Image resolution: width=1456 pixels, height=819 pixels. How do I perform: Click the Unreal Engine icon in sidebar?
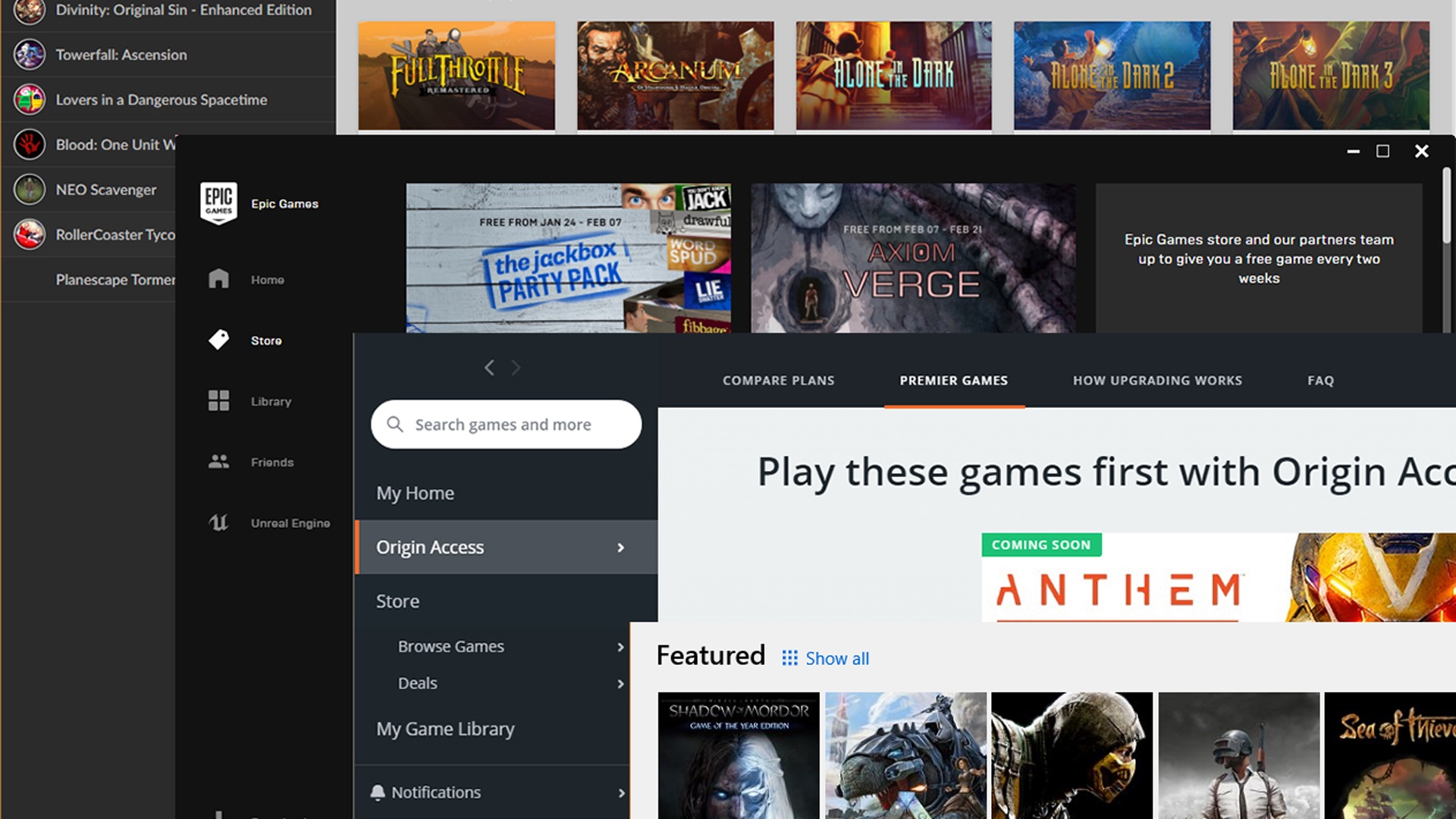[218, 521]
